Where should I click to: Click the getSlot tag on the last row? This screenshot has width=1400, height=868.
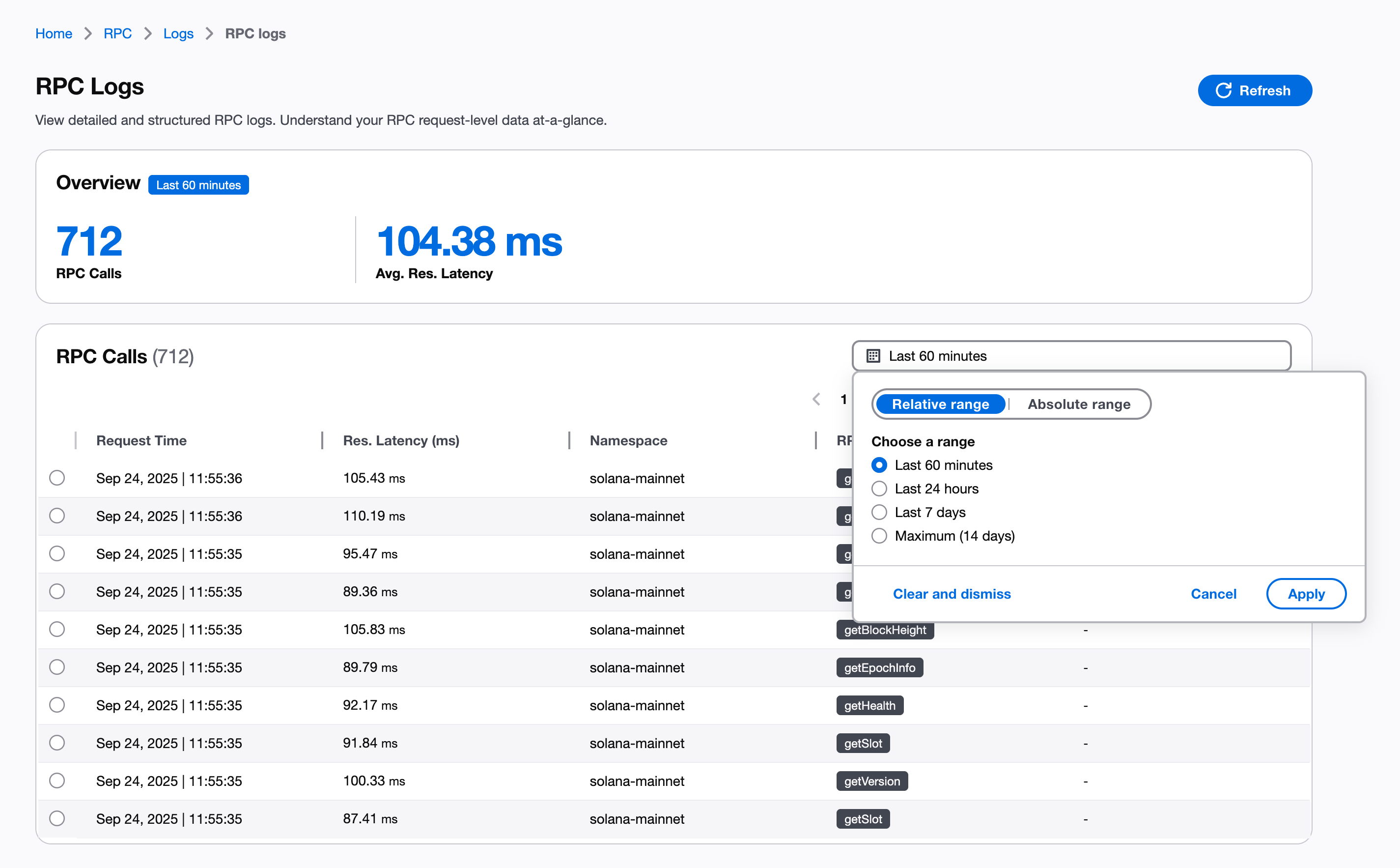(x=863, y=819)
